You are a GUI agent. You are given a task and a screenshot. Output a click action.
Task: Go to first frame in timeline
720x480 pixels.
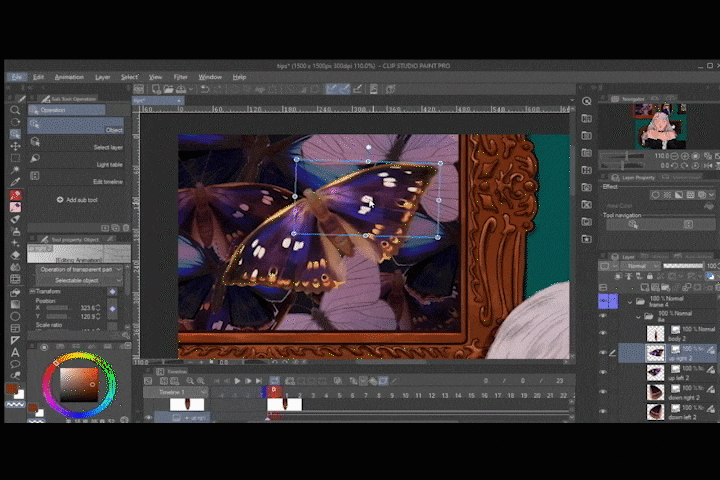click(215, 381)
